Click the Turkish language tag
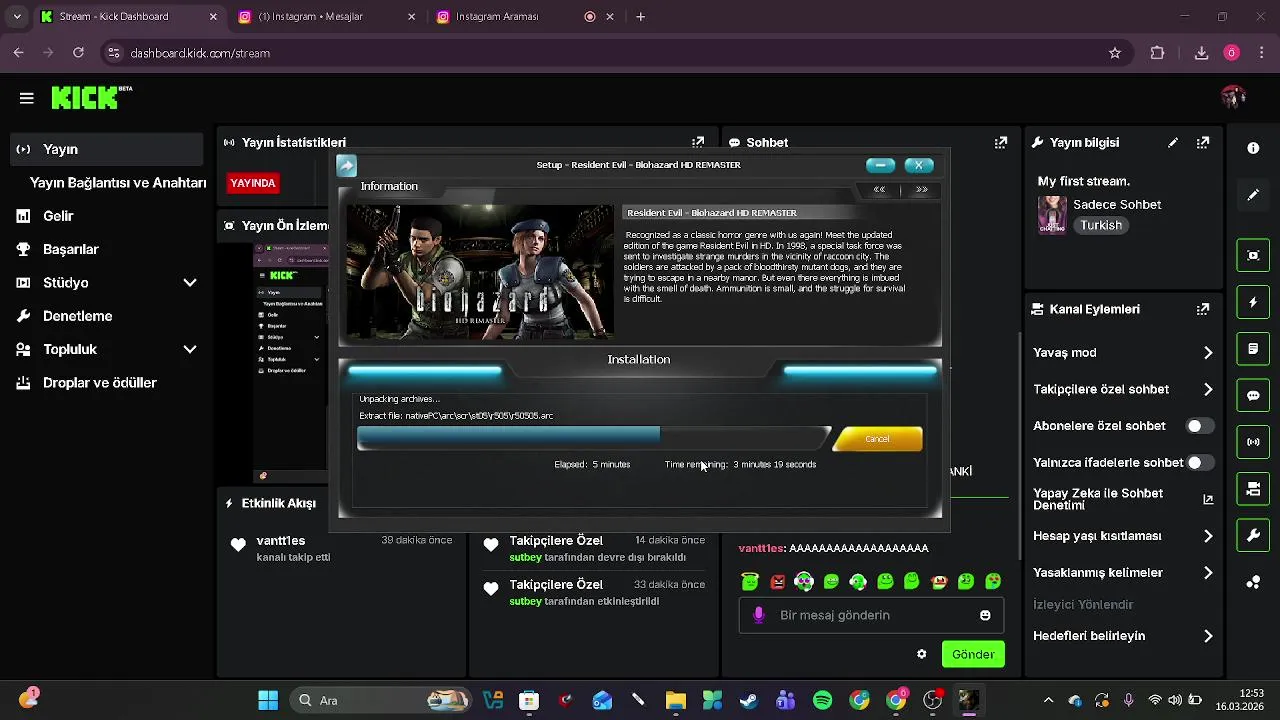The width and height of the screenshot is (1280, 720). pos(1101,226)
